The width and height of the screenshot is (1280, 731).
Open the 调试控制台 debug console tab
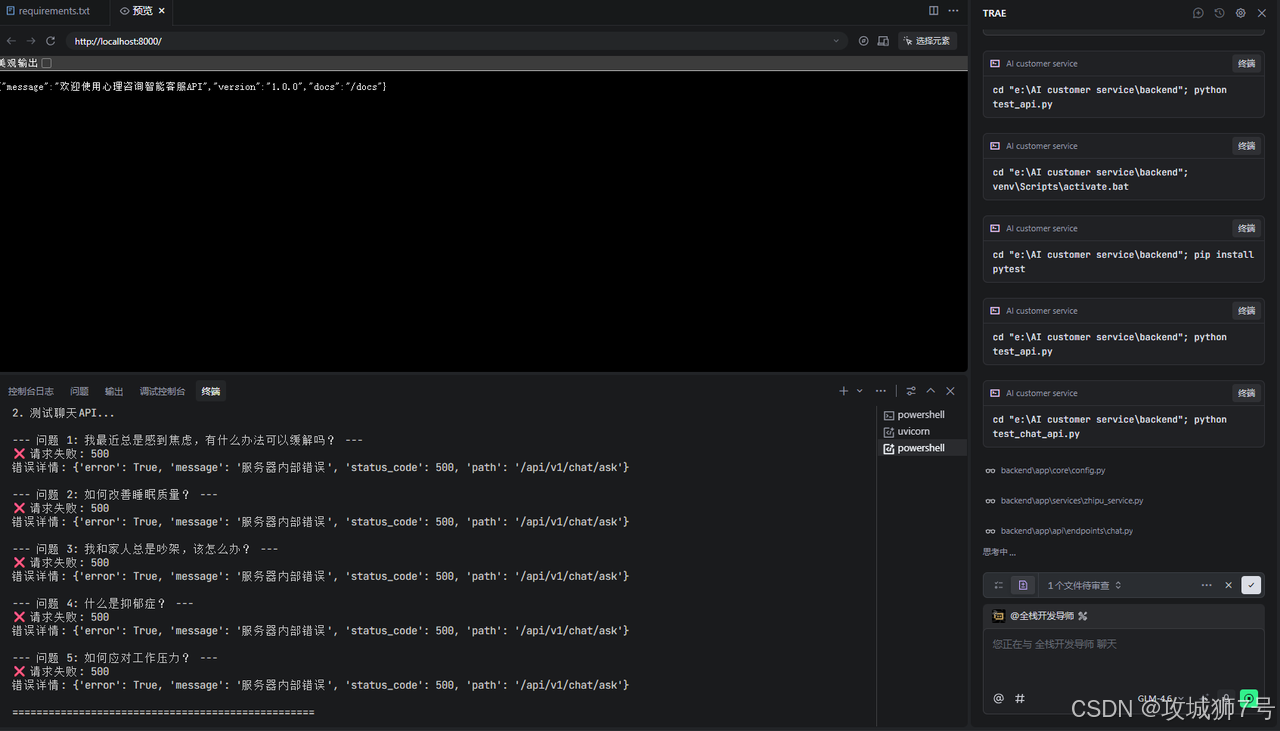click(162, 391)
